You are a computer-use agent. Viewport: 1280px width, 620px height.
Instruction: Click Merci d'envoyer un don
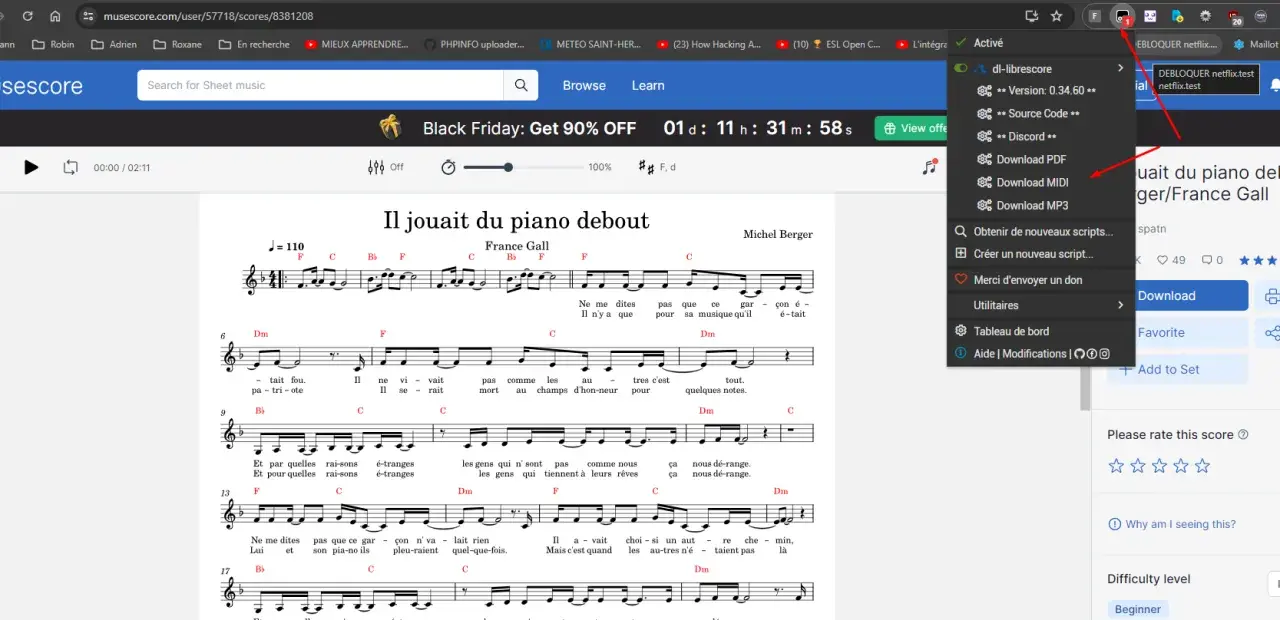tap(1041, 280)
